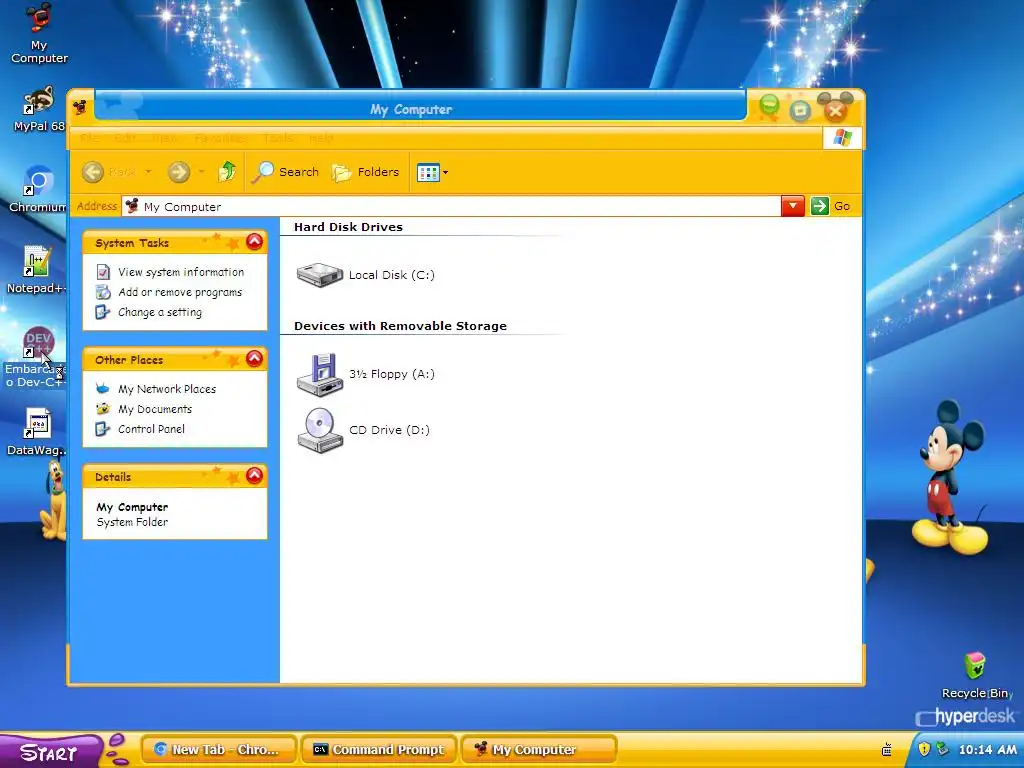The width and height of the screenshot is (1024, 768).
Task: Click the keyboard icon on taskbar
Action: (887, 749)
